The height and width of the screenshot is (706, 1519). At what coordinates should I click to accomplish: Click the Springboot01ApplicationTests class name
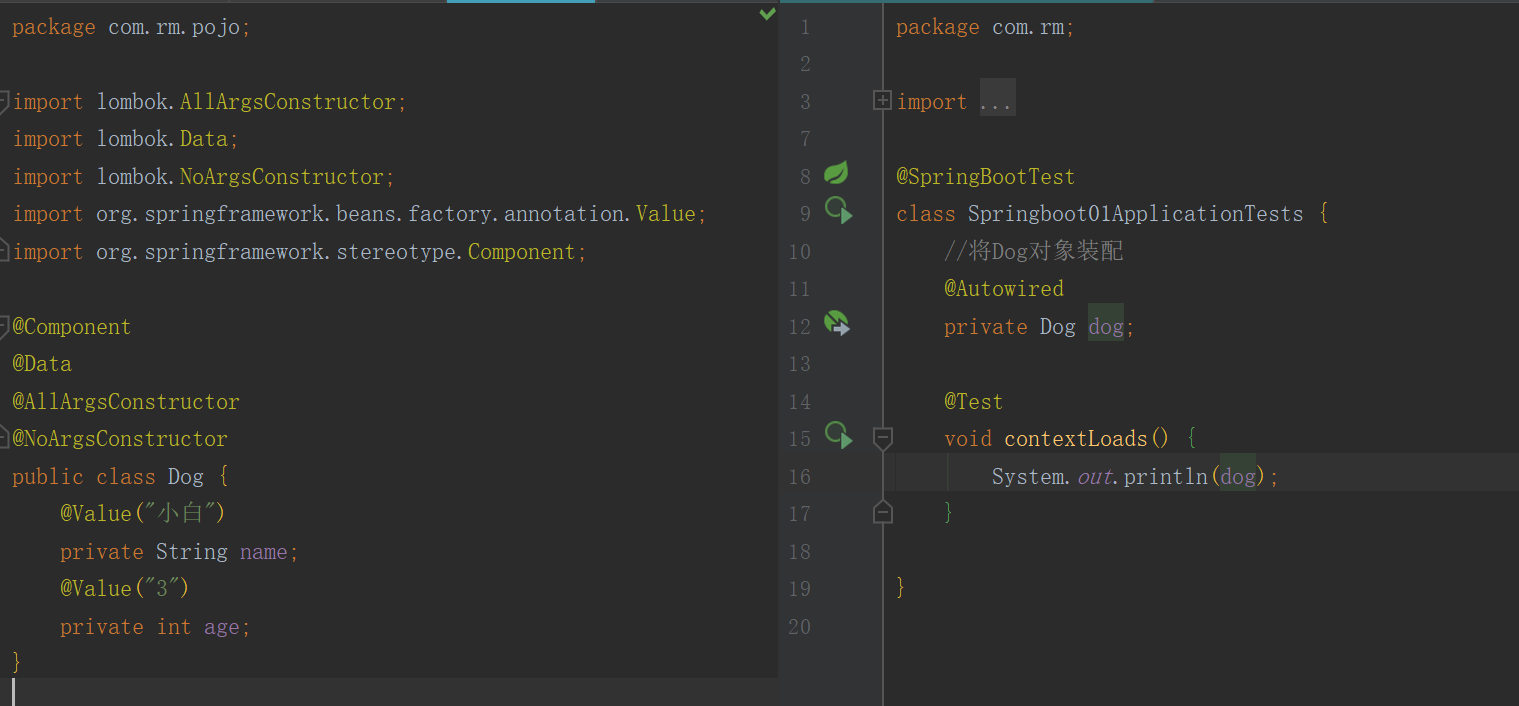point(1135,214)
